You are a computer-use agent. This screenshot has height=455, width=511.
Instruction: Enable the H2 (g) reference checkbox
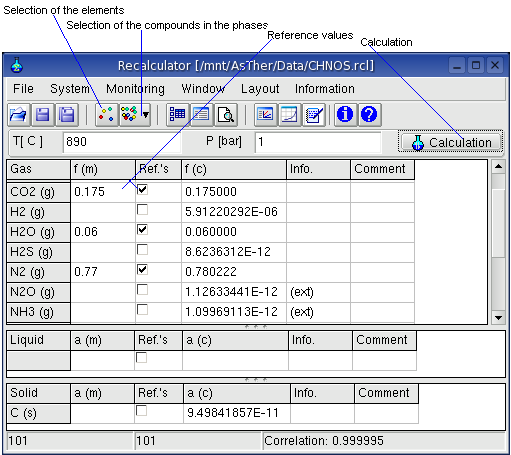pos(142,210)
